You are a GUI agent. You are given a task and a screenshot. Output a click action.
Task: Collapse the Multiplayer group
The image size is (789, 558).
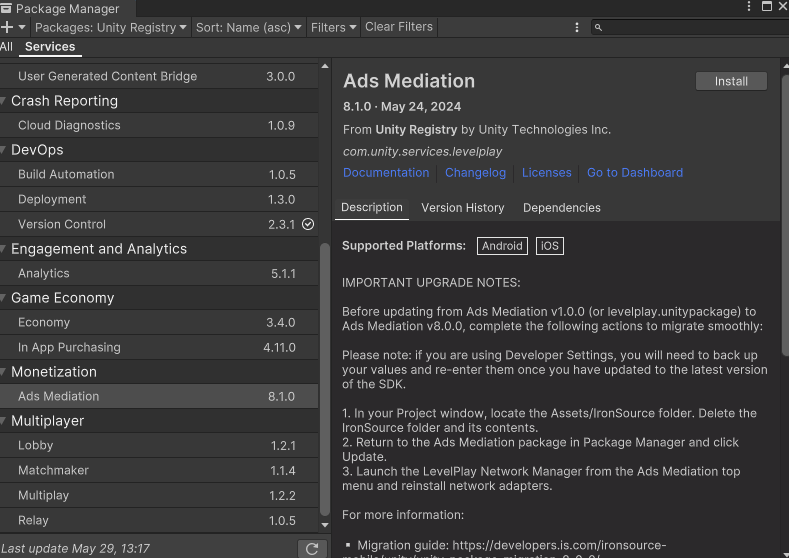coord(3,421)
